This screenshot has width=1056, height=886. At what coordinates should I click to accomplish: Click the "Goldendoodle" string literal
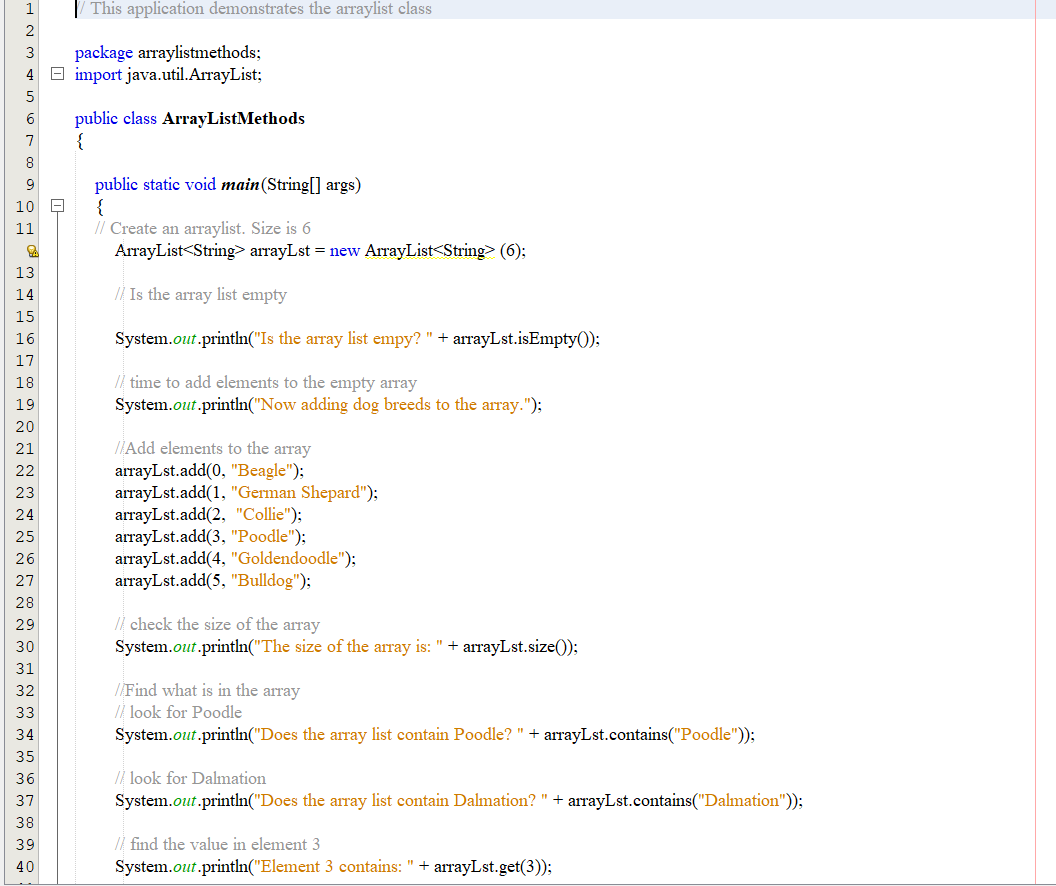coord(289,559)
